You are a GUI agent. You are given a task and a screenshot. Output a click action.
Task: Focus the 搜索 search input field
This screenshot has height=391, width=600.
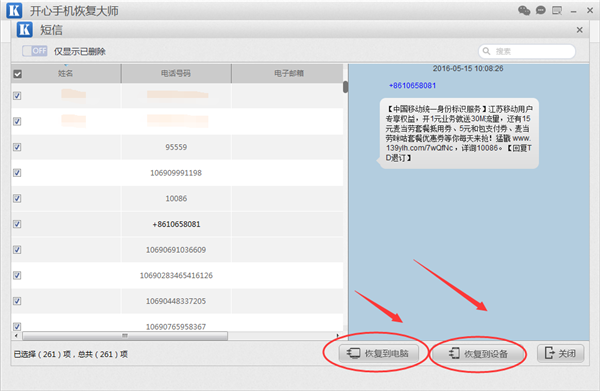coord(527,51)
